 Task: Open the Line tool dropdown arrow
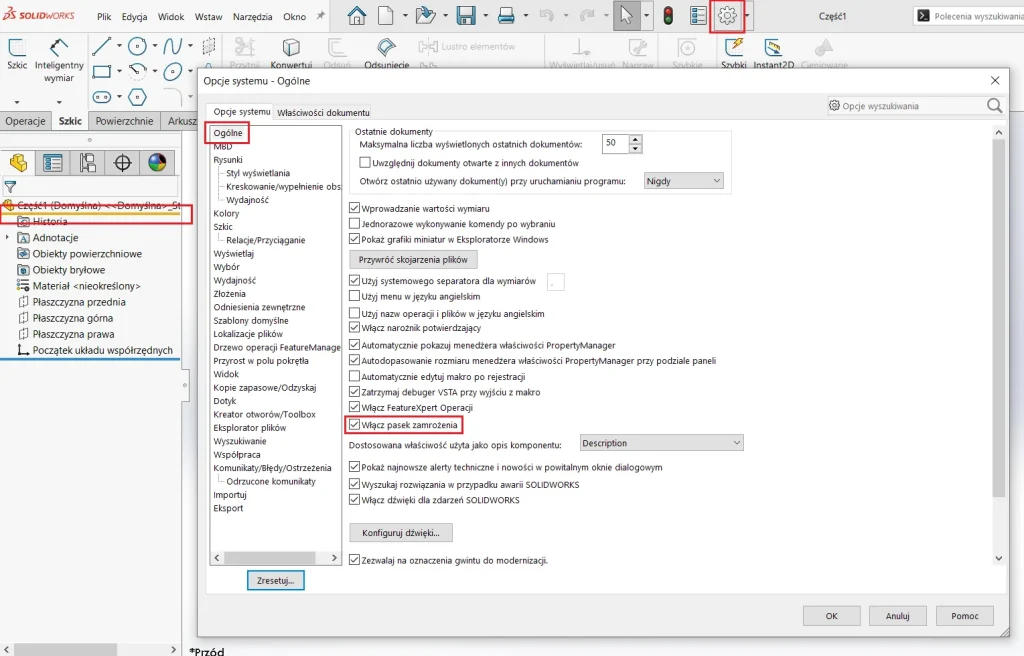(x=119, y=46)
